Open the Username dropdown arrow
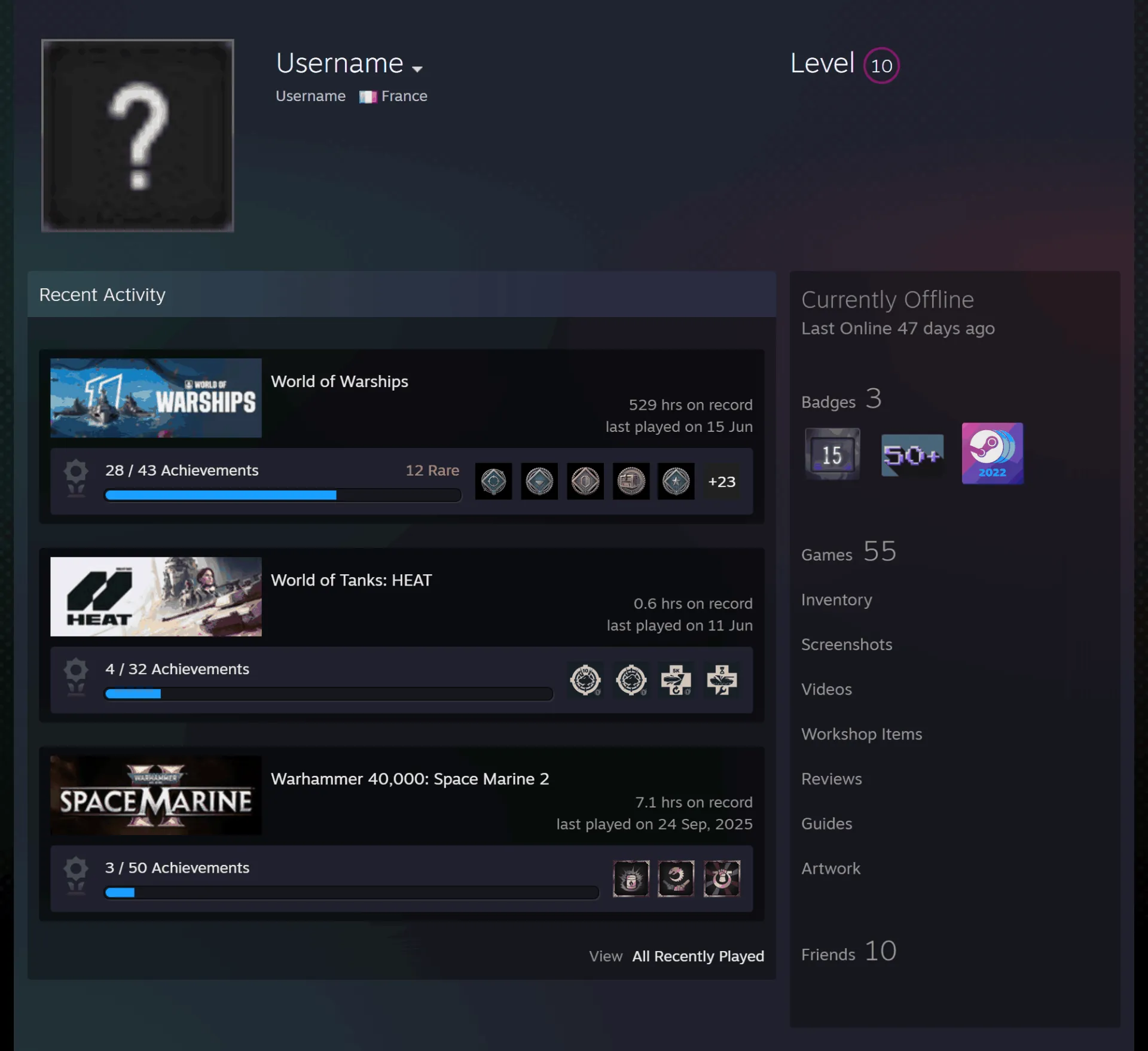Viewport: 1148px width, 1051px height. (x=417, y=69)
